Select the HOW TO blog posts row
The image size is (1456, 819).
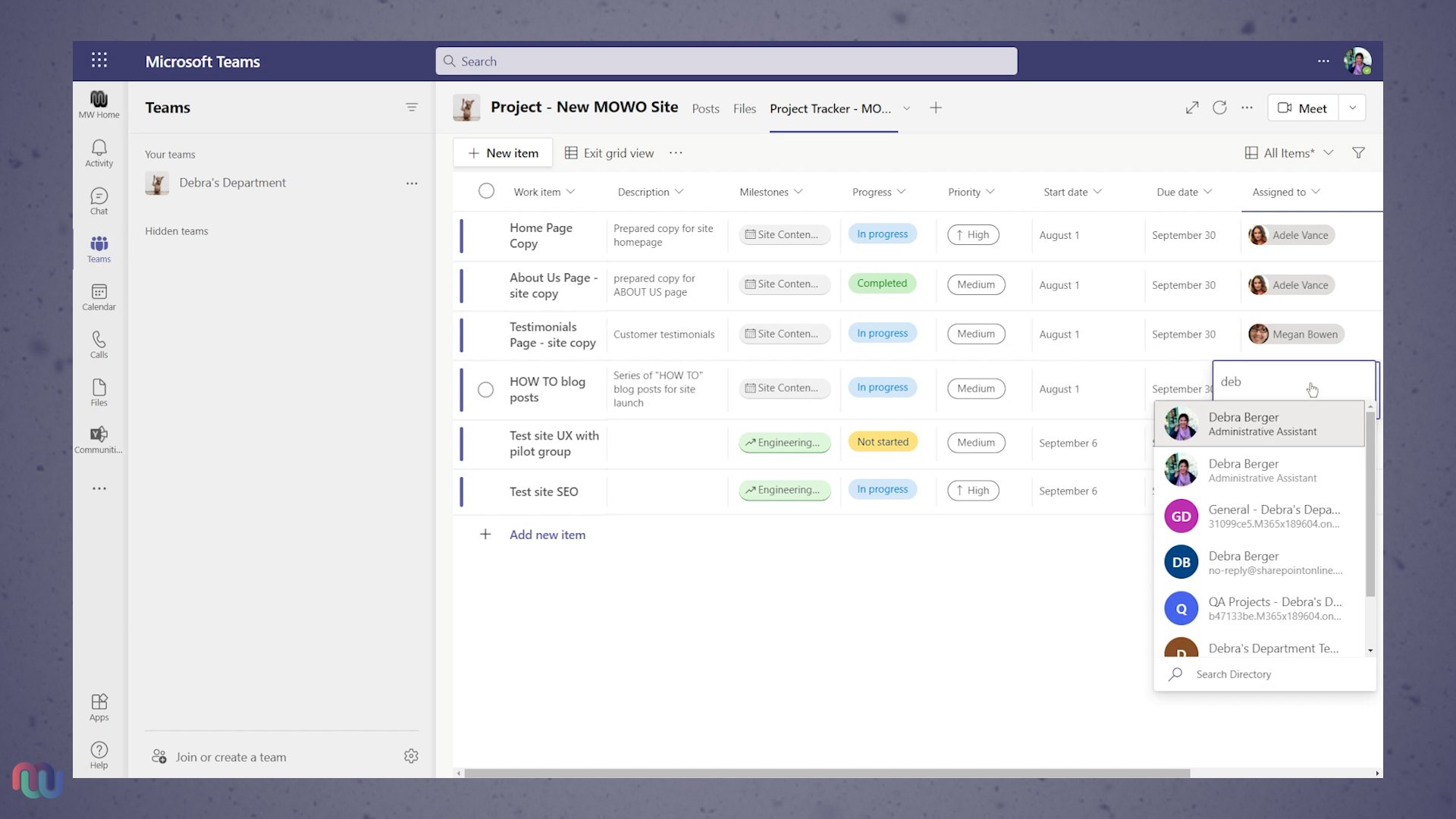[486, 390]
